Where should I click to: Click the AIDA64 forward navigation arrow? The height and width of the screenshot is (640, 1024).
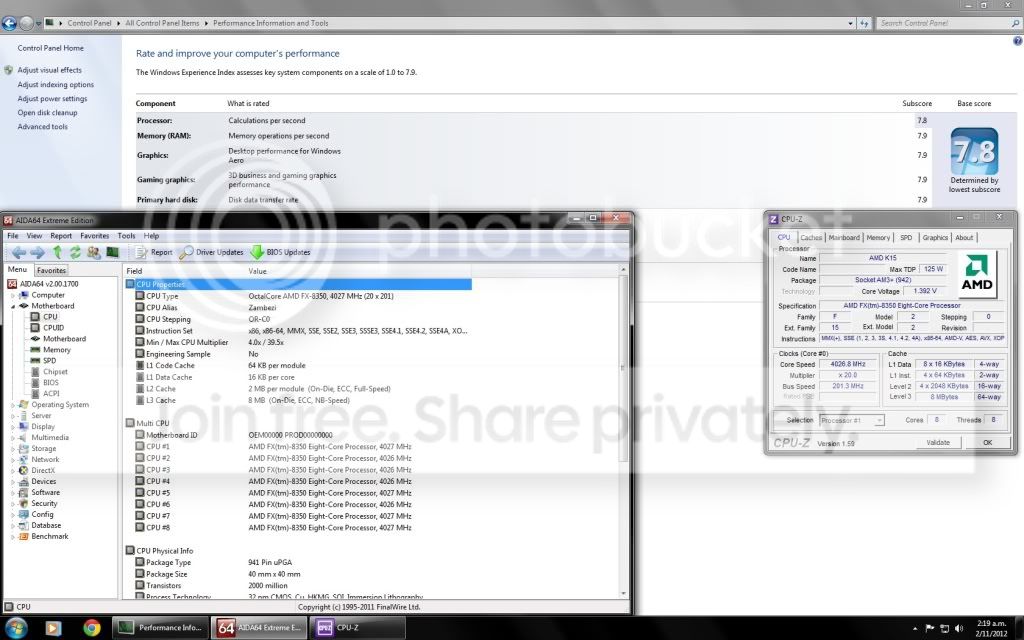(37, 252)
